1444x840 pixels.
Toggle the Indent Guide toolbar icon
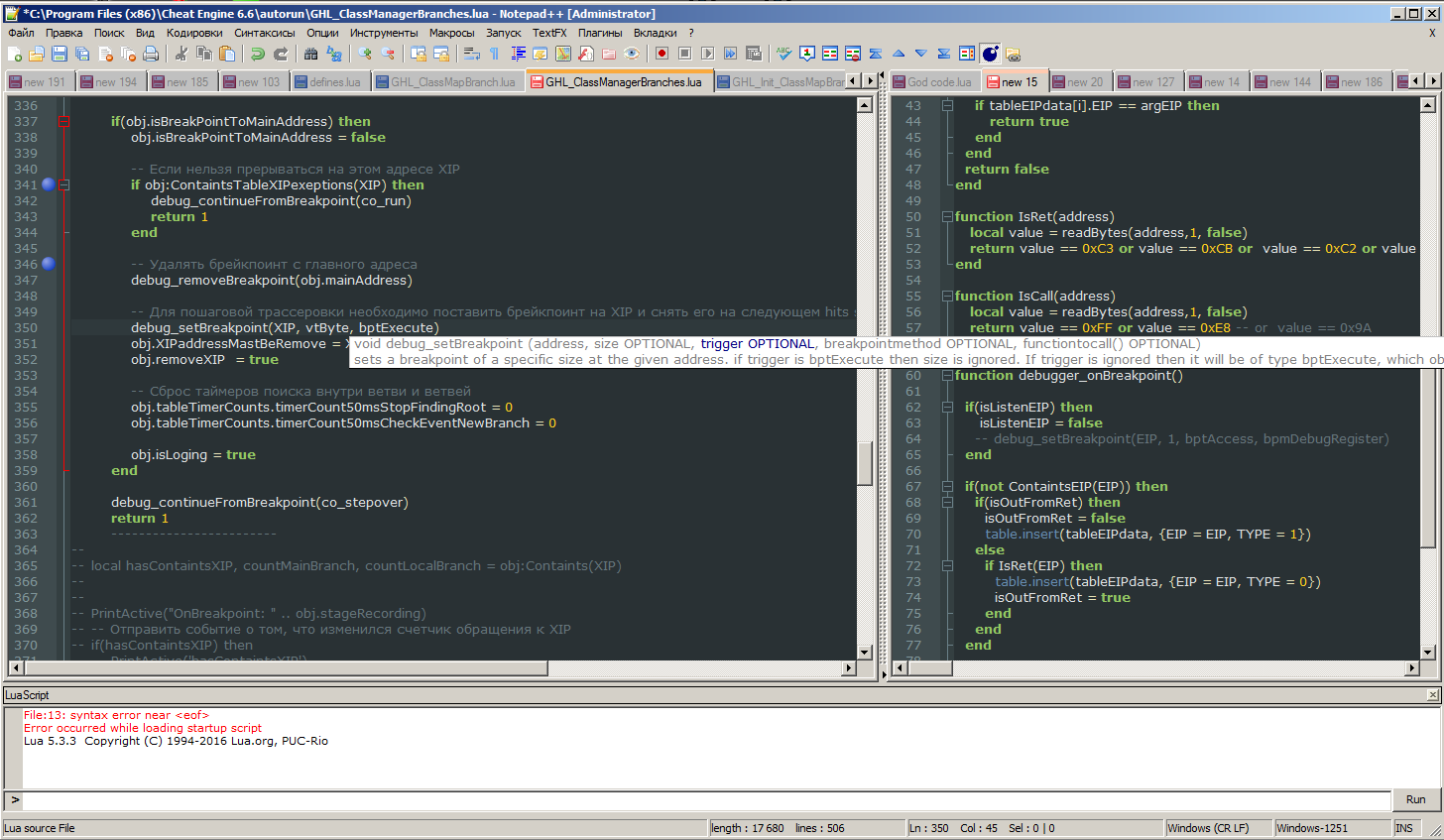click(517, 54)
